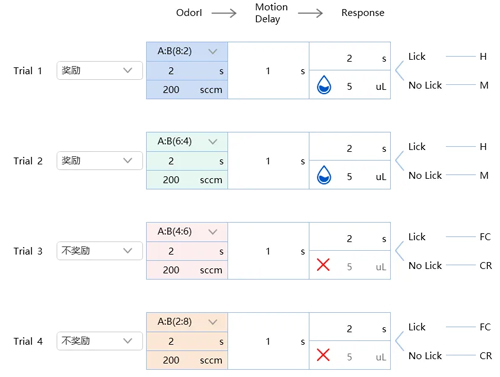500x377 pixels.
Task: Click the red X icon in Trial 4
Action: point(323,355)
